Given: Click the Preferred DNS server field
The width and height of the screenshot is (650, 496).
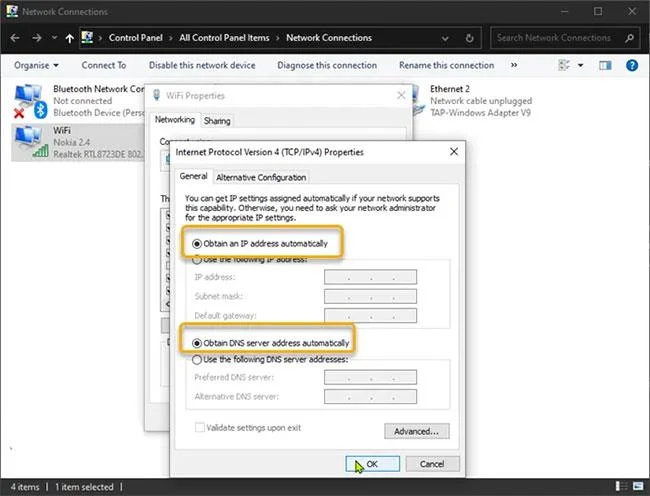Looking at the screenshot, I should click(x=370, y=377).
